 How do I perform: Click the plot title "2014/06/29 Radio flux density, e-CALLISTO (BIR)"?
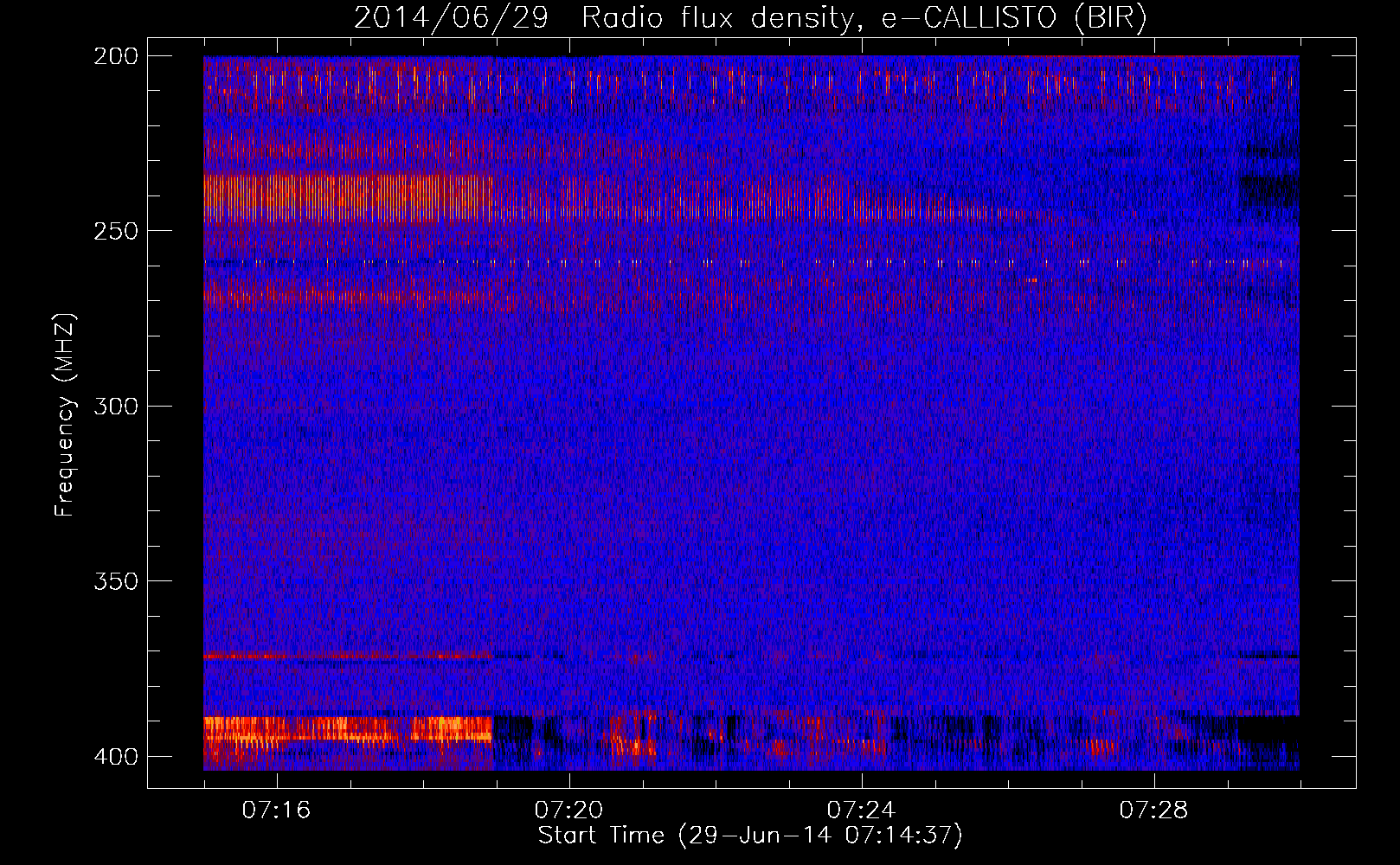tap(750, 18)
